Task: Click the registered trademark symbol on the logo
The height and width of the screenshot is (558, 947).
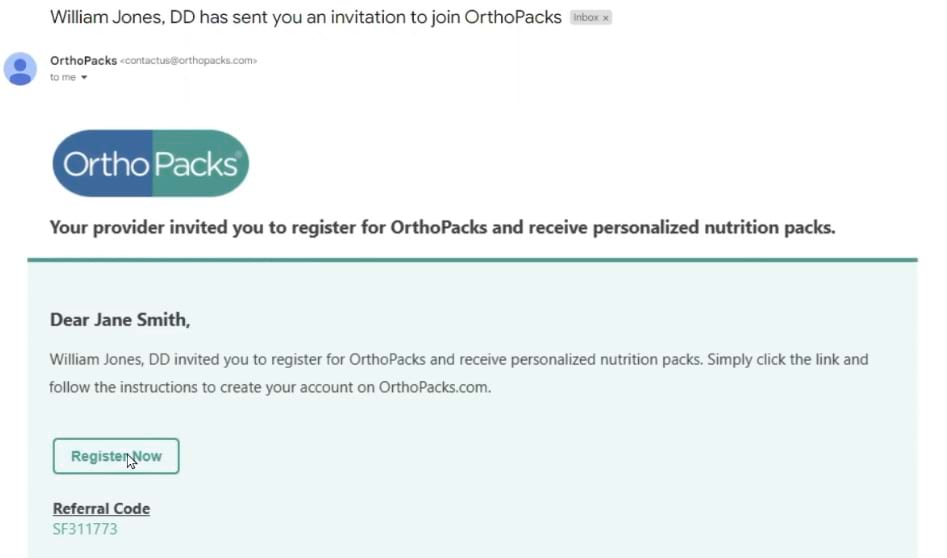Action: (x=237, y=153)
